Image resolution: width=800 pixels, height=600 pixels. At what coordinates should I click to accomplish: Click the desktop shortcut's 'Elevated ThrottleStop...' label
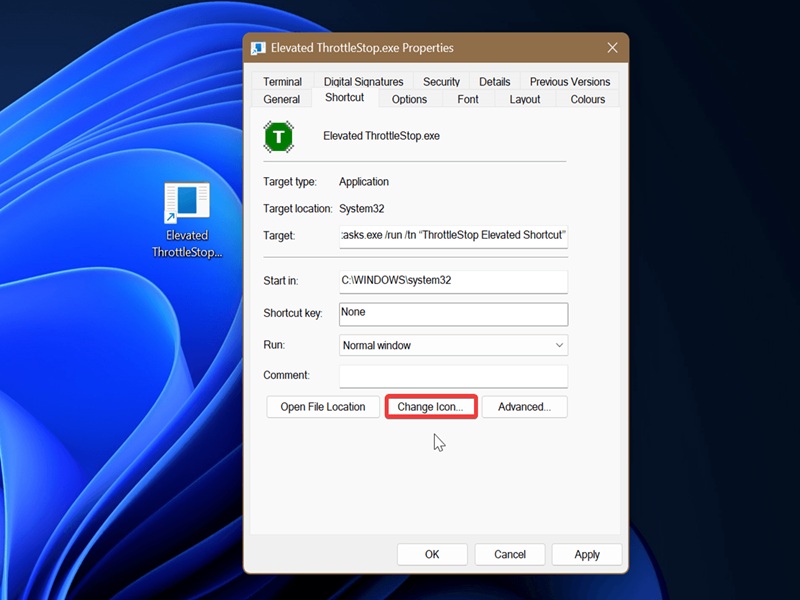point(187,244)
